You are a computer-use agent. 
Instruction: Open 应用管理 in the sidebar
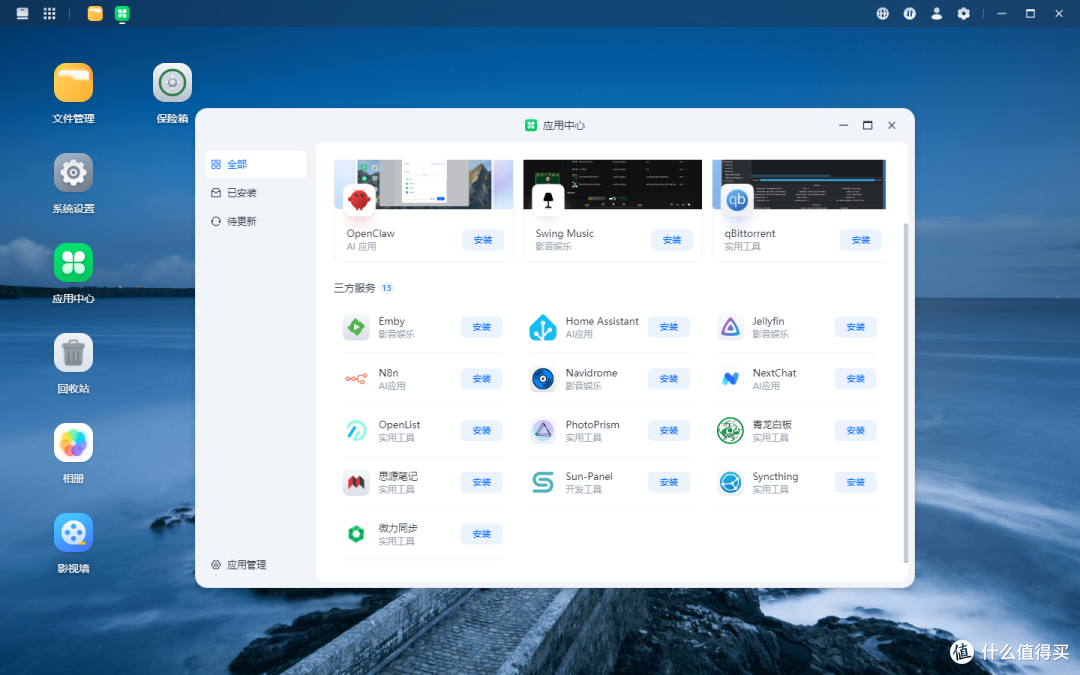(x=239, y=565)
